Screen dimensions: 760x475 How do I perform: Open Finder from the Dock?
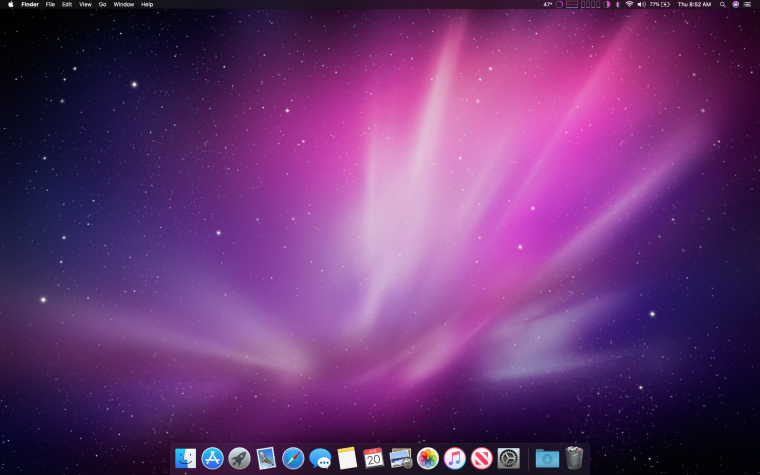click(x=186, y=458)
